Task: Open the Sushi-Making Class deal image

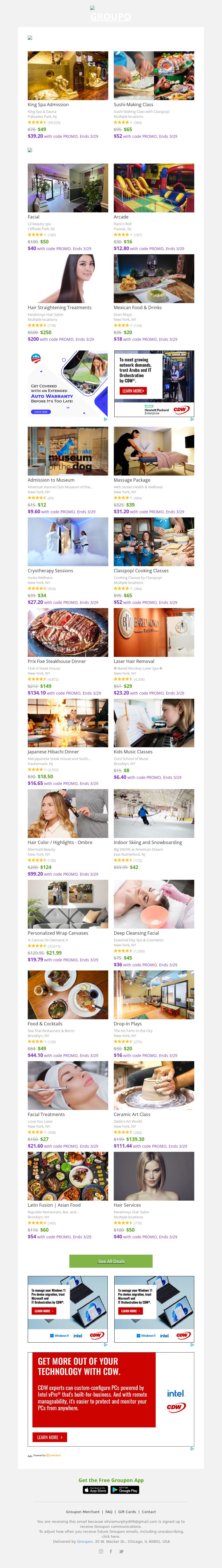Action: [154, 75]
